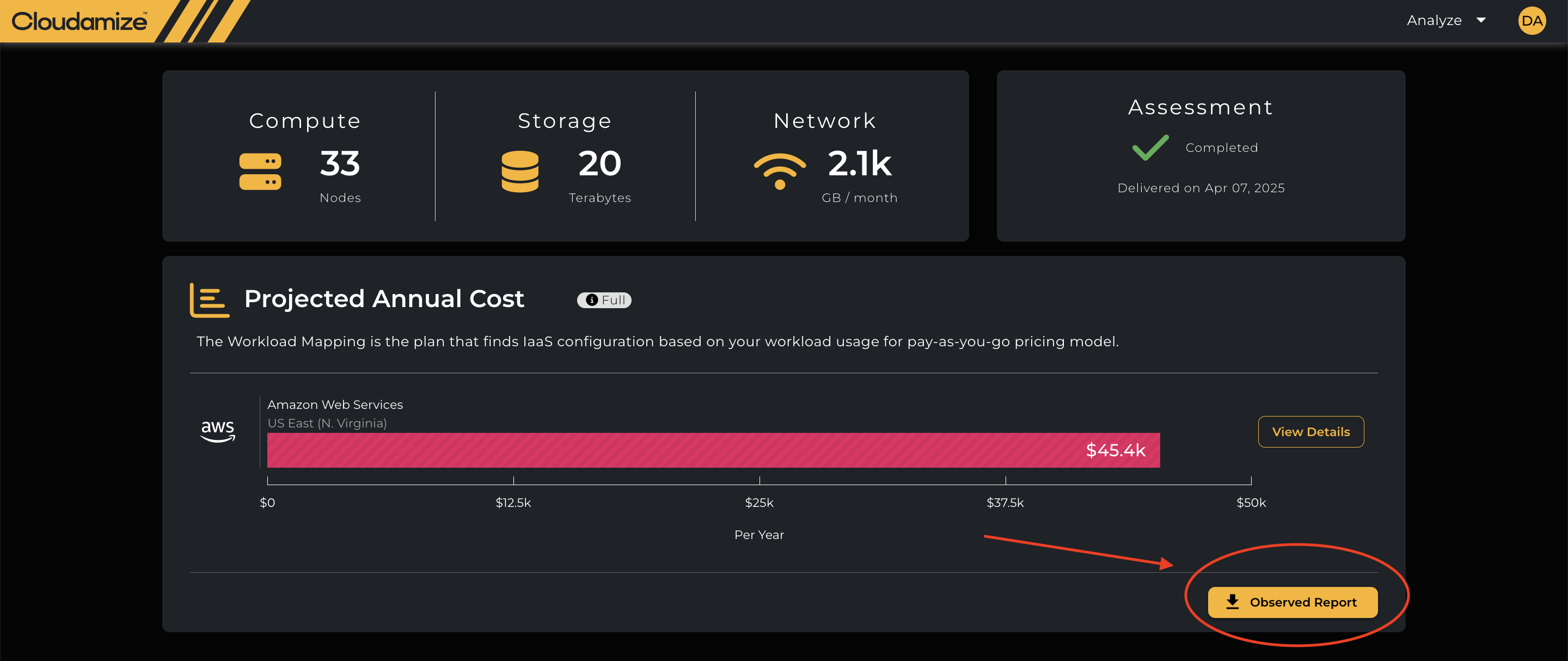Image resolution: width=1568 pixels, height=661 pixels.
Task: Click the Cloudamize logo
Action: click(x=79, y=21)
